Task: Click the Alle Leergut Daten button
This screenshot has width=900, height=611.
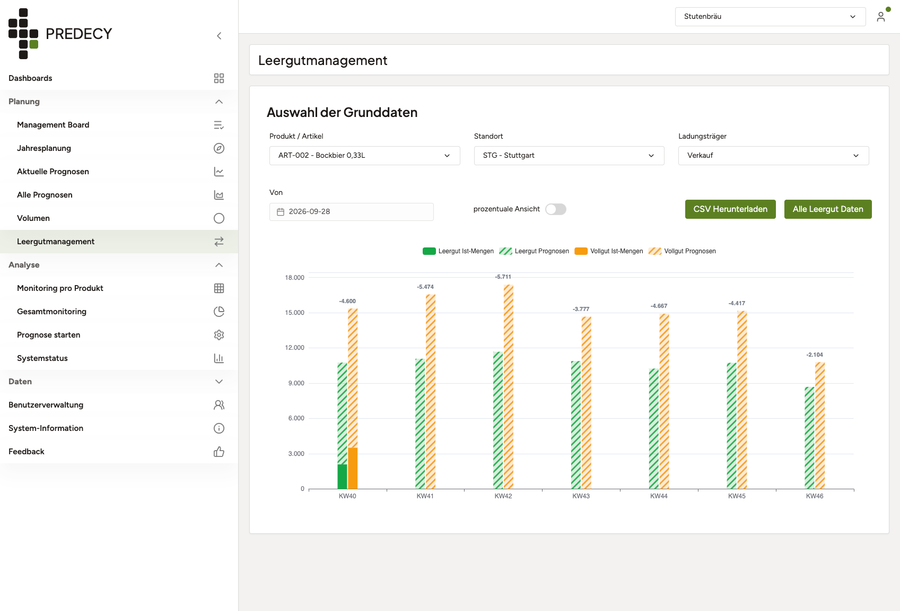Action: coord(828,209)
